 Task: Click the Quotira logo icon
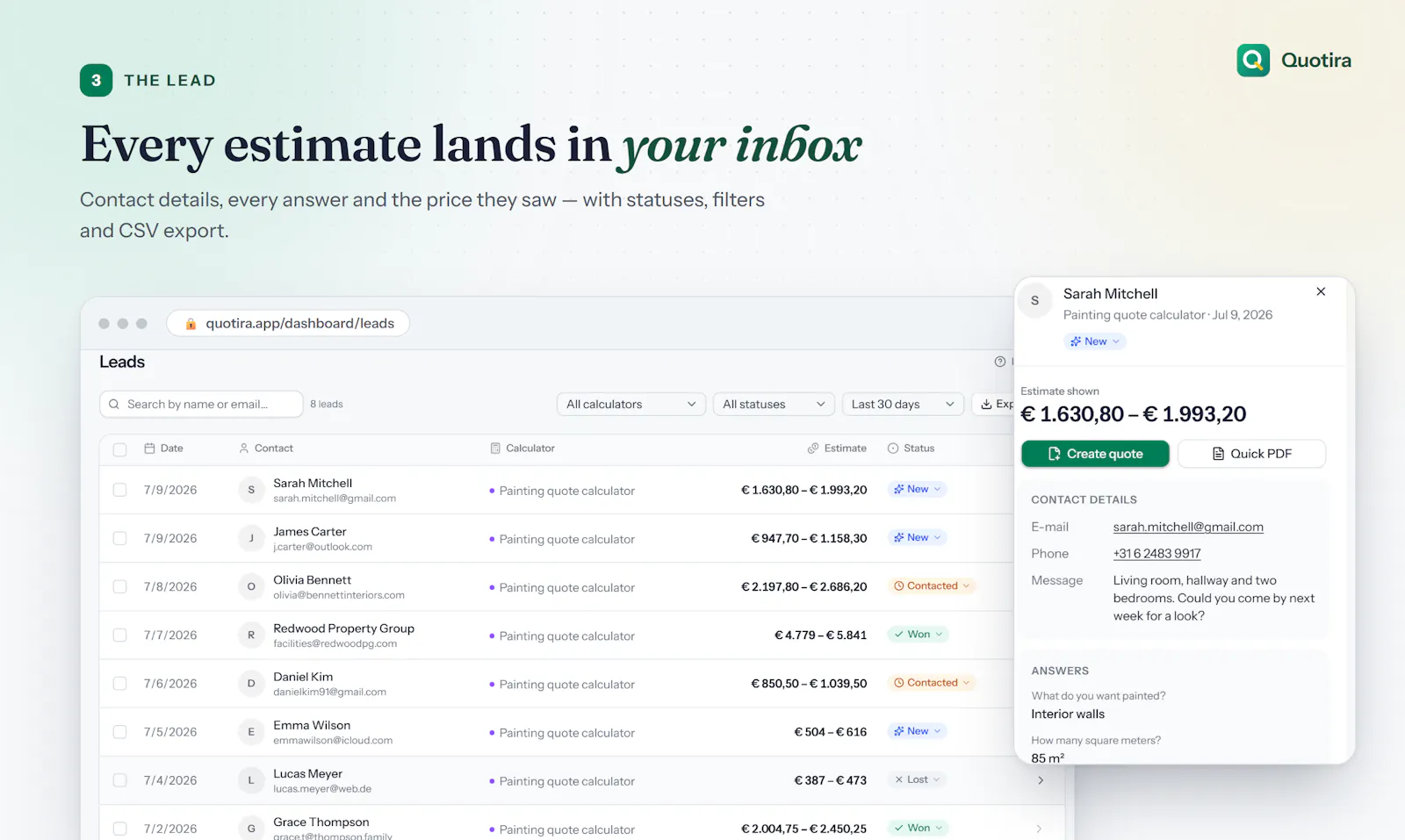pyautogui.click(x=1253, y=61)
